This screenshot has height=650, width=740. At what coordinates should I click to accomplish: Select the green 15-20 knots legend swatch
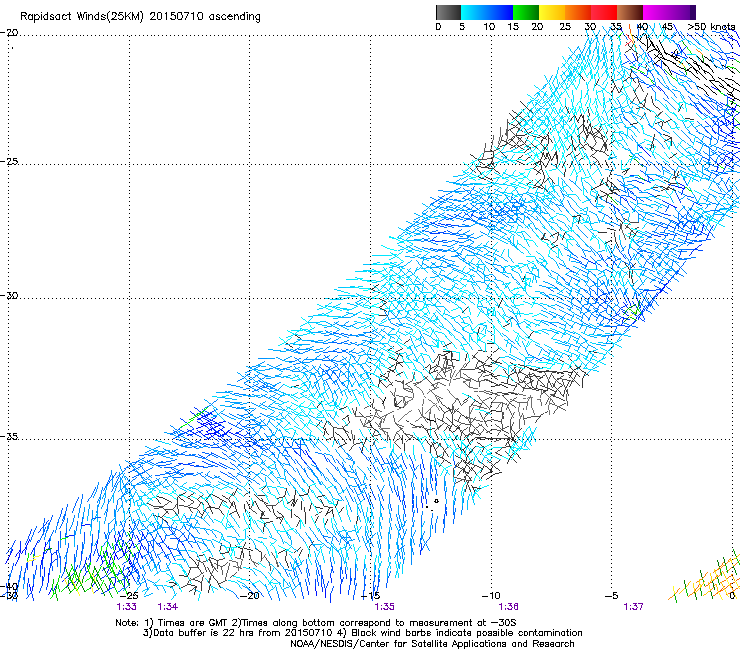(x=526, y=12)
